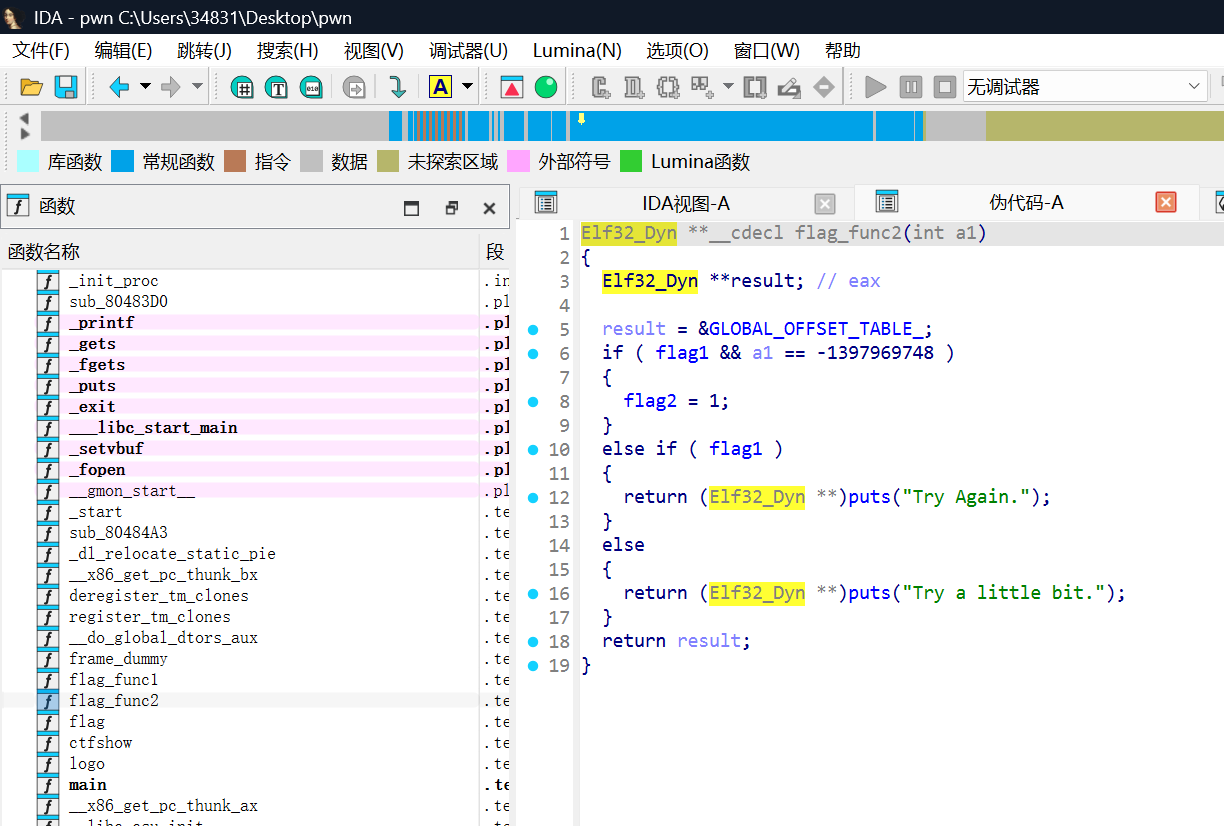
Task: Click the hex view toolbar icon with # symbol
Action: point(241,87)
